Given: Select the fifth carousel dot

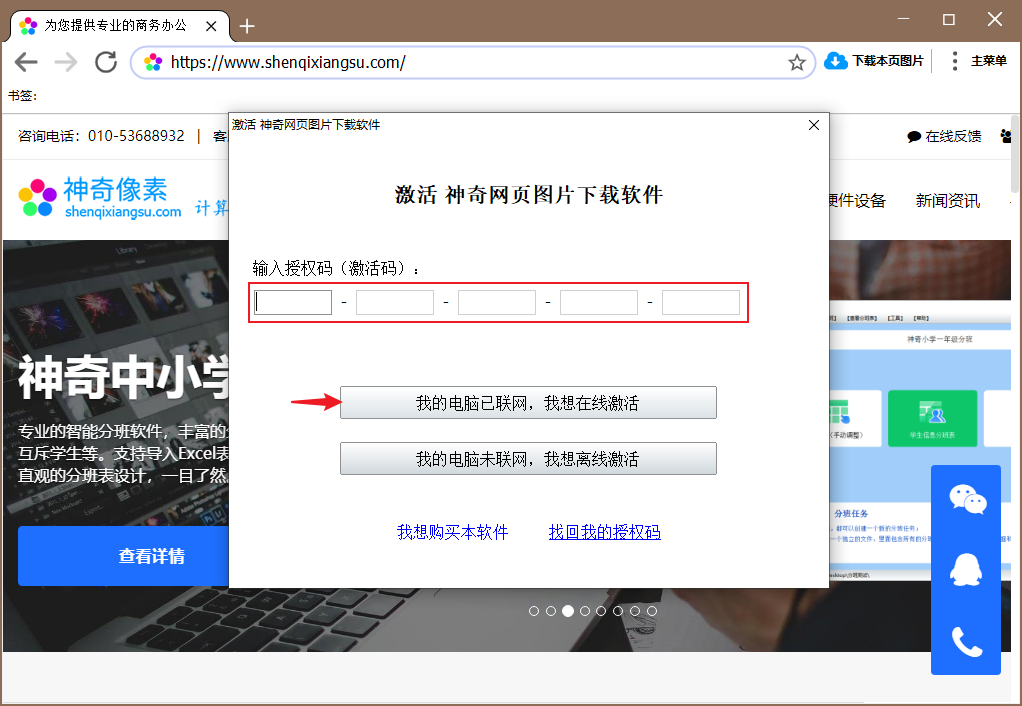Looking at the screenshot, I should tap(601, 611).
